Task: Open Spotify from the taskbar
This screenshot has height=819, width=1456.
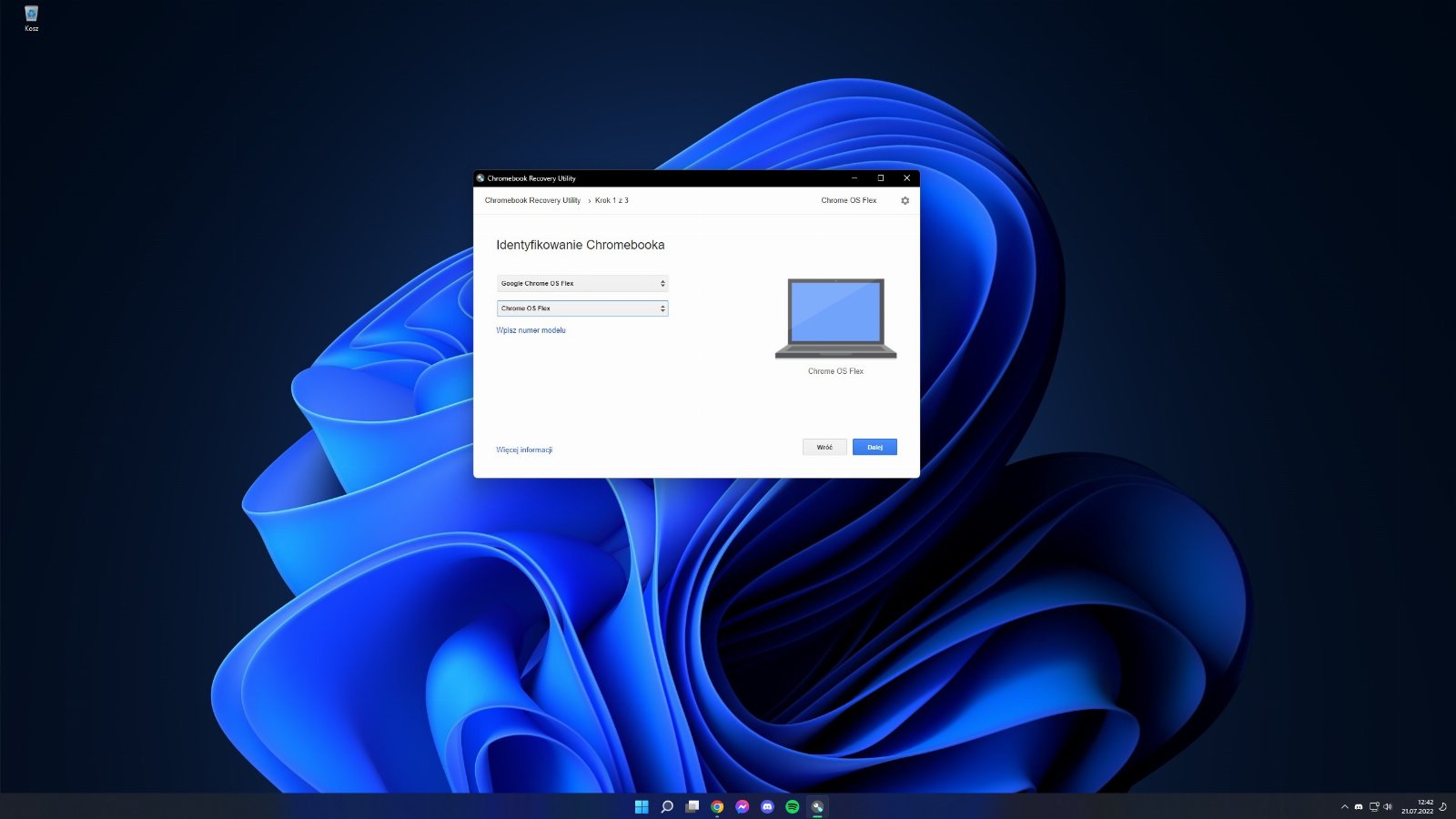Action: click(793, 806)
